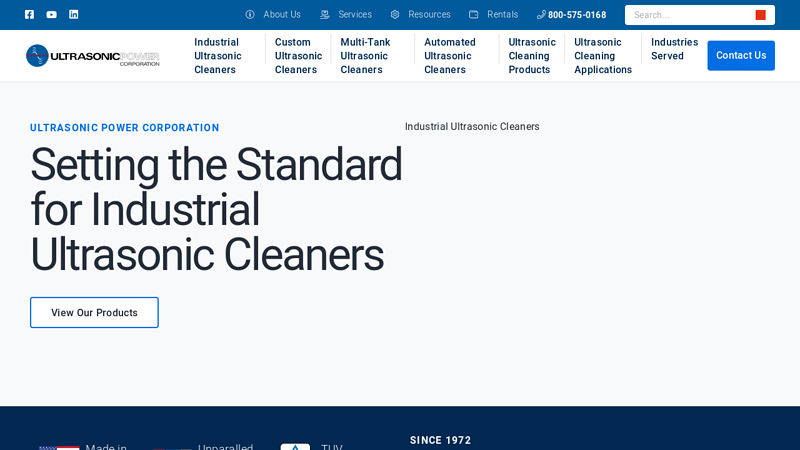Click the View Our Products button
The width and height of the screenshot is (800, 450).
click(94, 312)
